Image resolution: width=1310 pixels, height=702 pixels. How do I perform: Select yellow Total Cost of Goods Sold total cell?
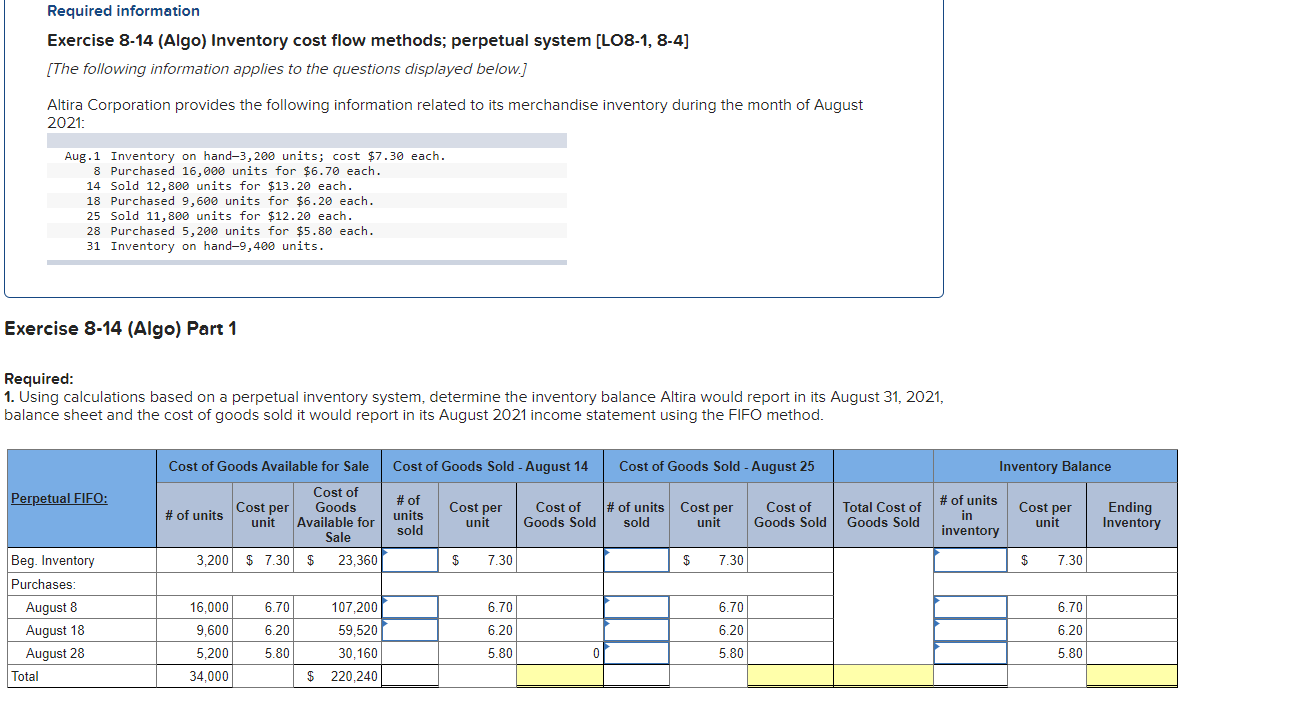(x=883, y=676)
